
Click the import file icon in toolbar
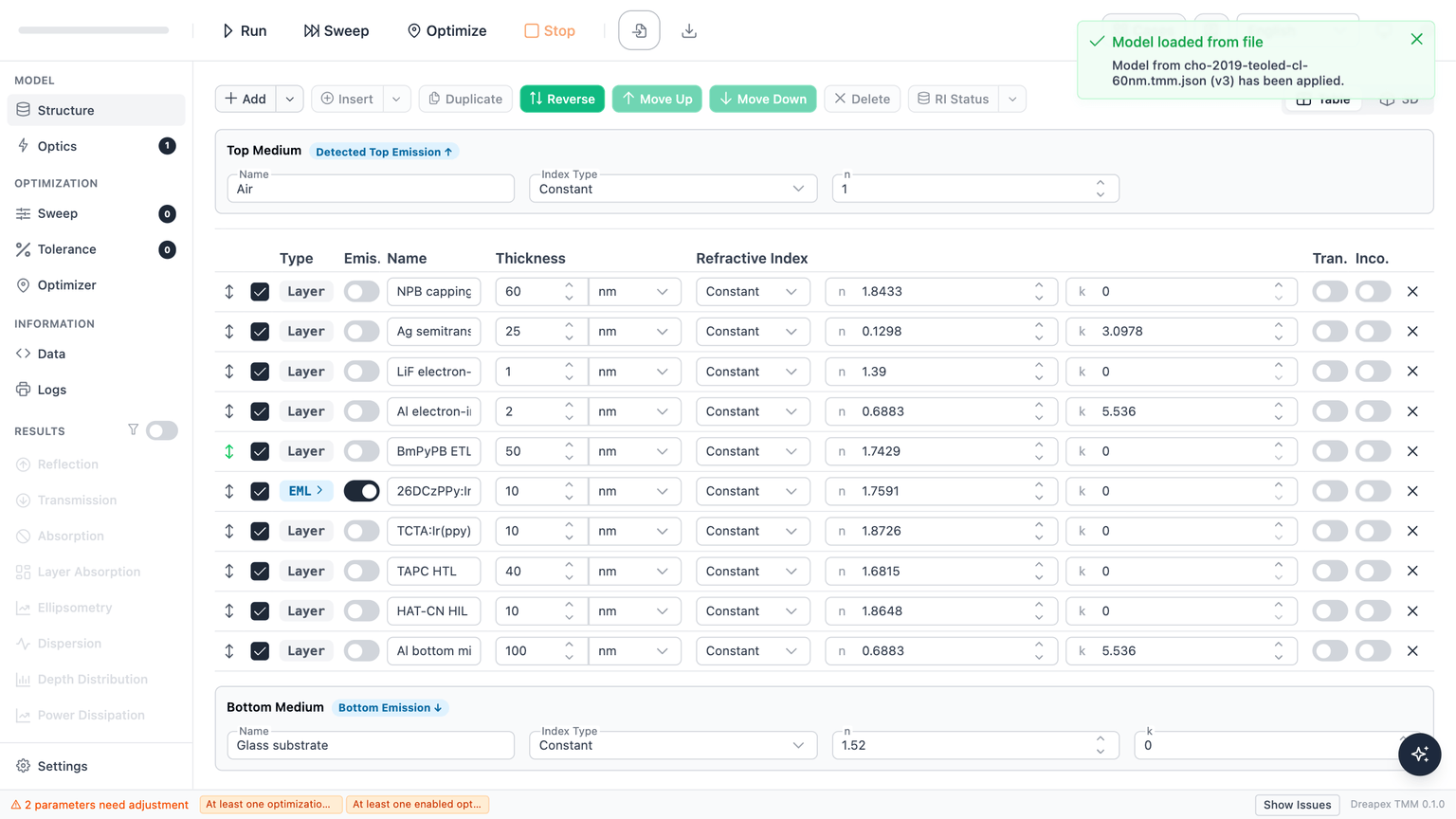coord(639,31)
